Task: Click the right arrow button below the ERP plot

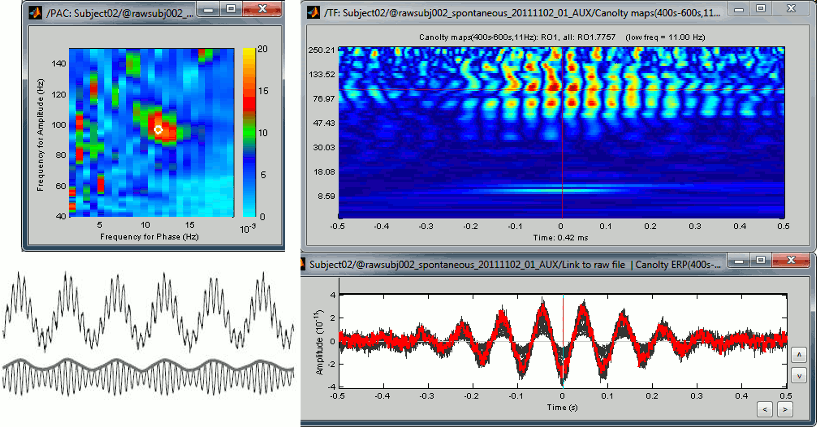Action: point(785,408)
